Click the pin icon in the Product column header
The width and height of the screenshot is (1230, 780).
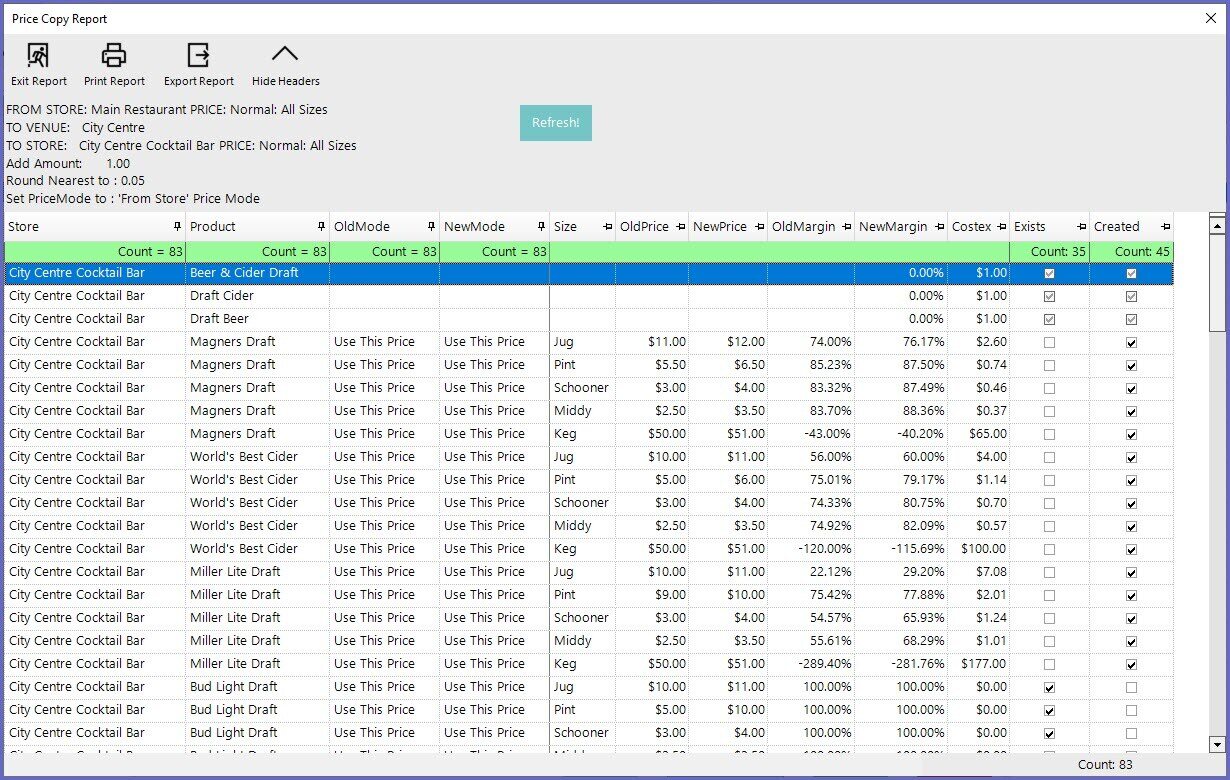[x=321, y=227]
